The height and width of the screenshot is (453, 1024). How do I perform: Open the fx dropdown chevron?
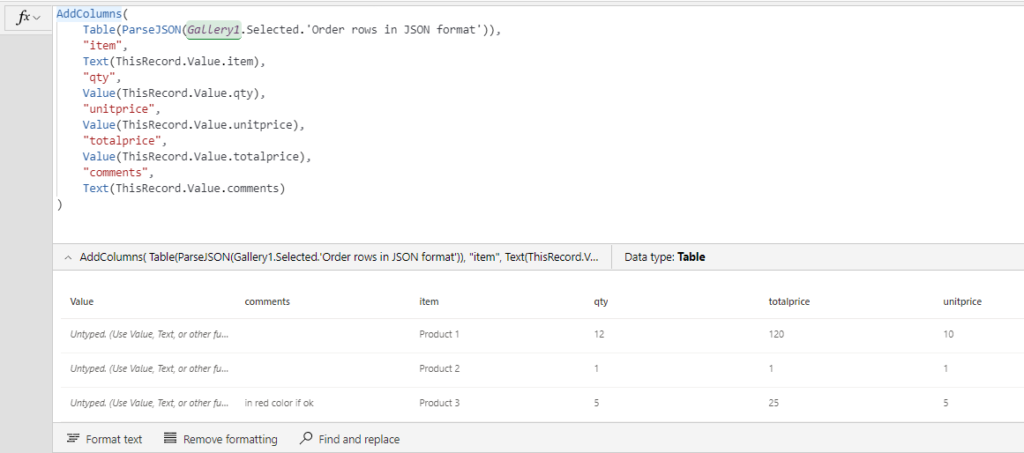pyautogui.click(x=37, y=19)
